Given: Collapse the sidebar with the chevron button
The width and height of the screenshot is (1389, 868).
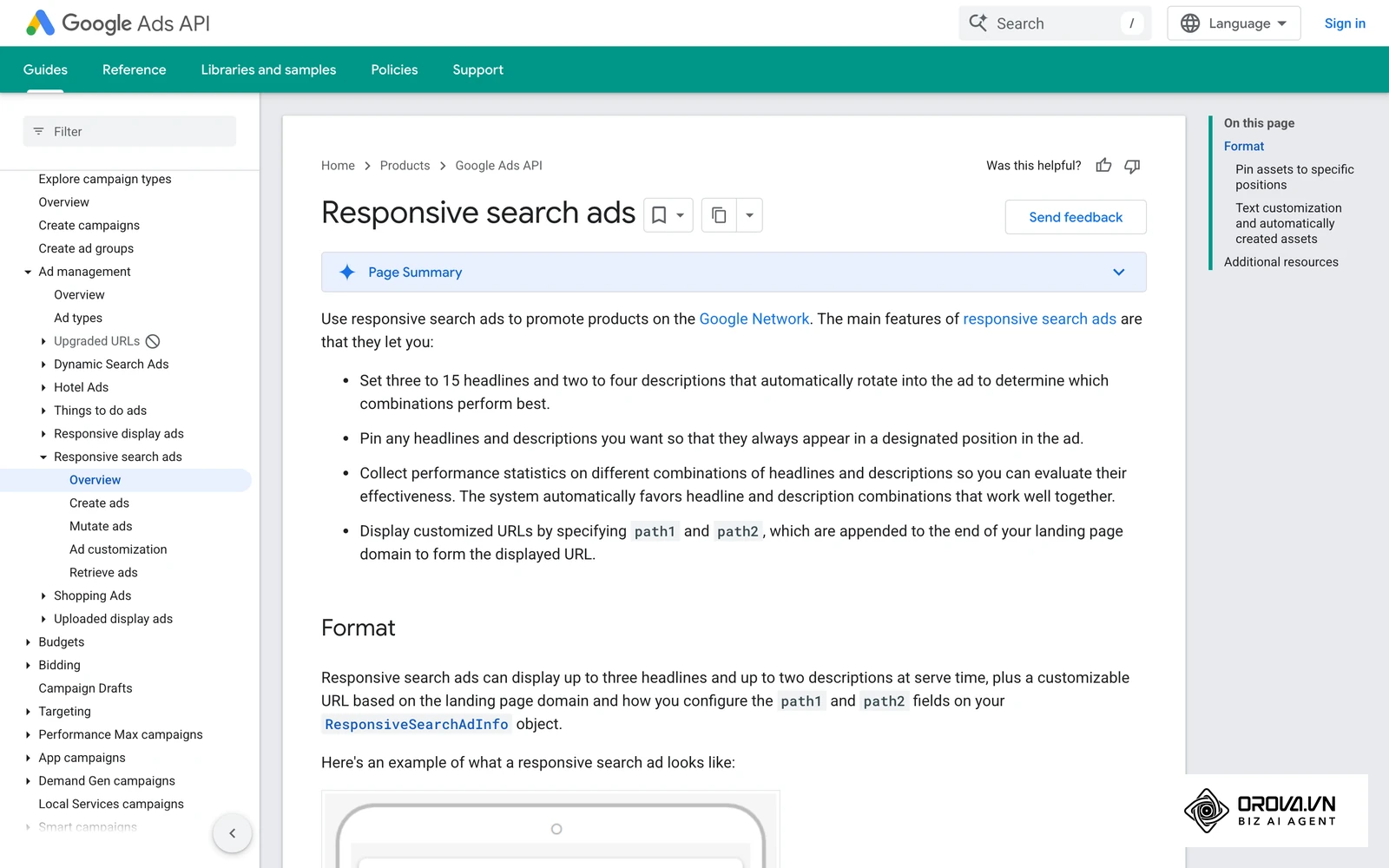Looking at the screenshot, I should [232, 833].
